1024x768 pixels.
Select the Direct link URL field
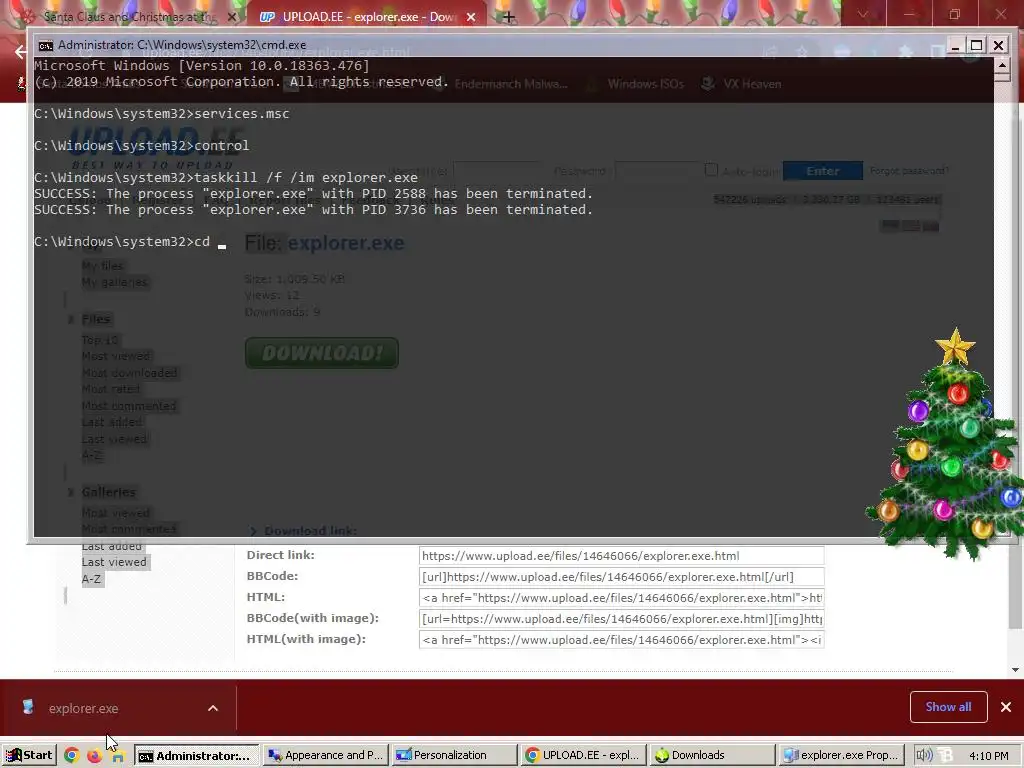click(621, 556)
